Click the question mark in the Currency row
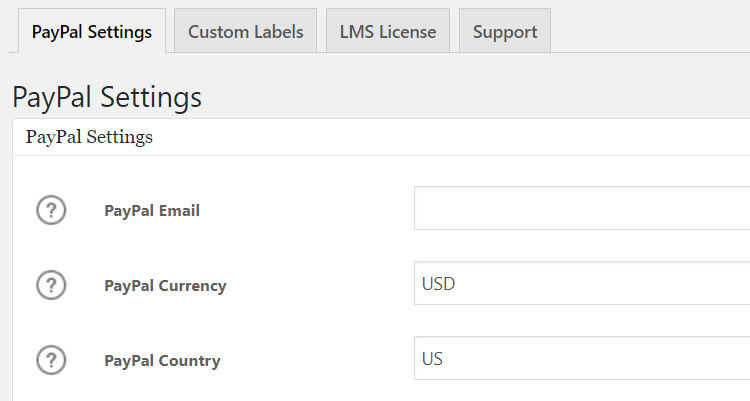The image size is (750, 401). tap(51, 285)
